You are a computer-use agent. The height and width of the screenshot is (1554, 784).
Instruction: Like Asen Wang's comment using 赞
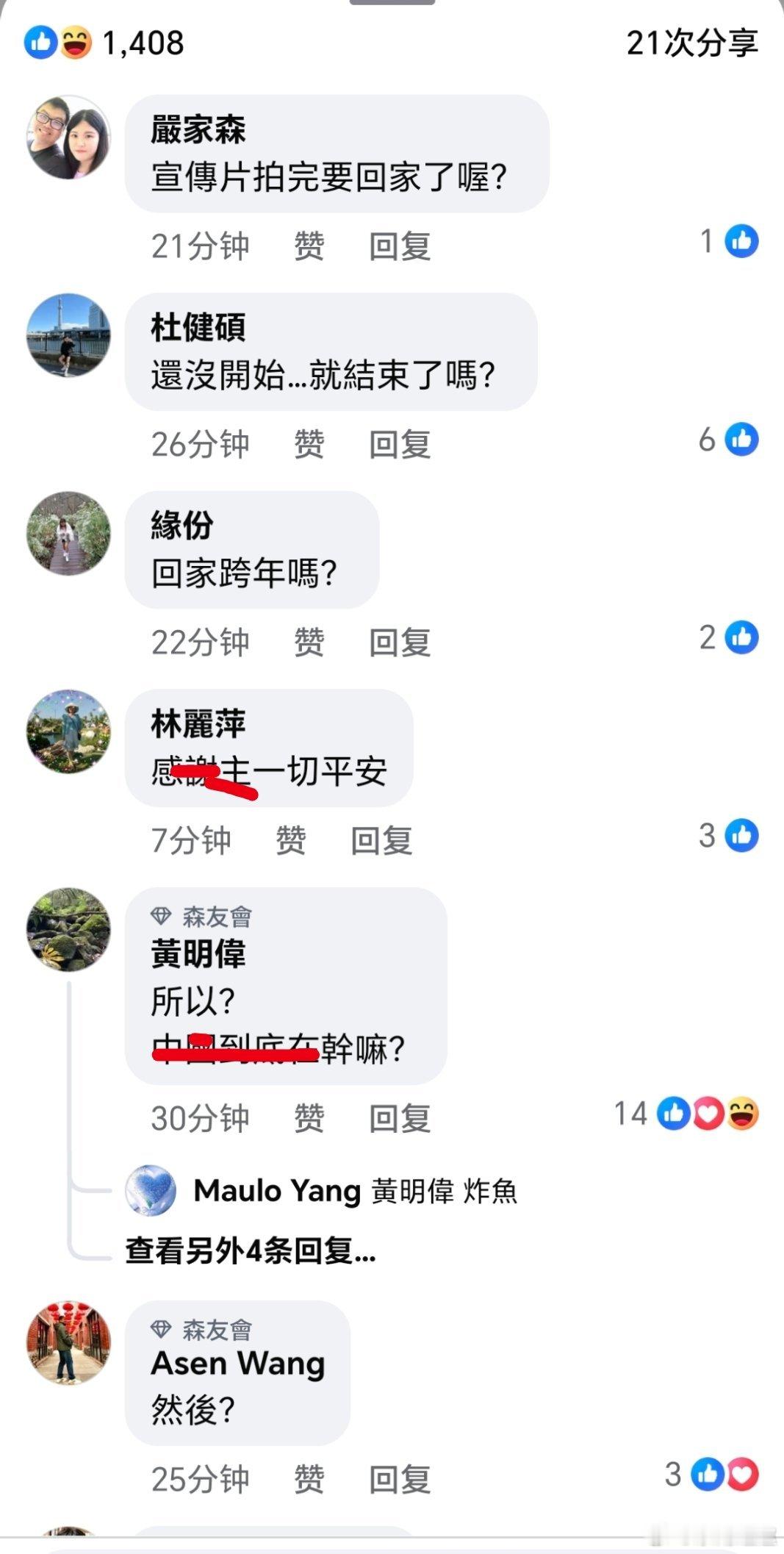tap(309, 1479)
